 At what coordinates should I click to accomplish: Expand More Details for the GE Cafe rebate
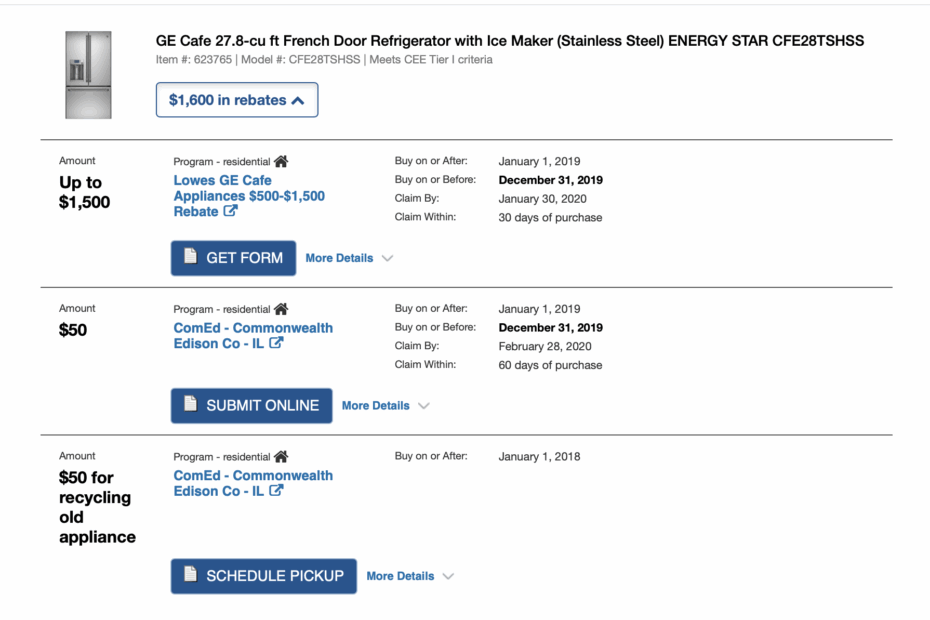pos(348,258)
